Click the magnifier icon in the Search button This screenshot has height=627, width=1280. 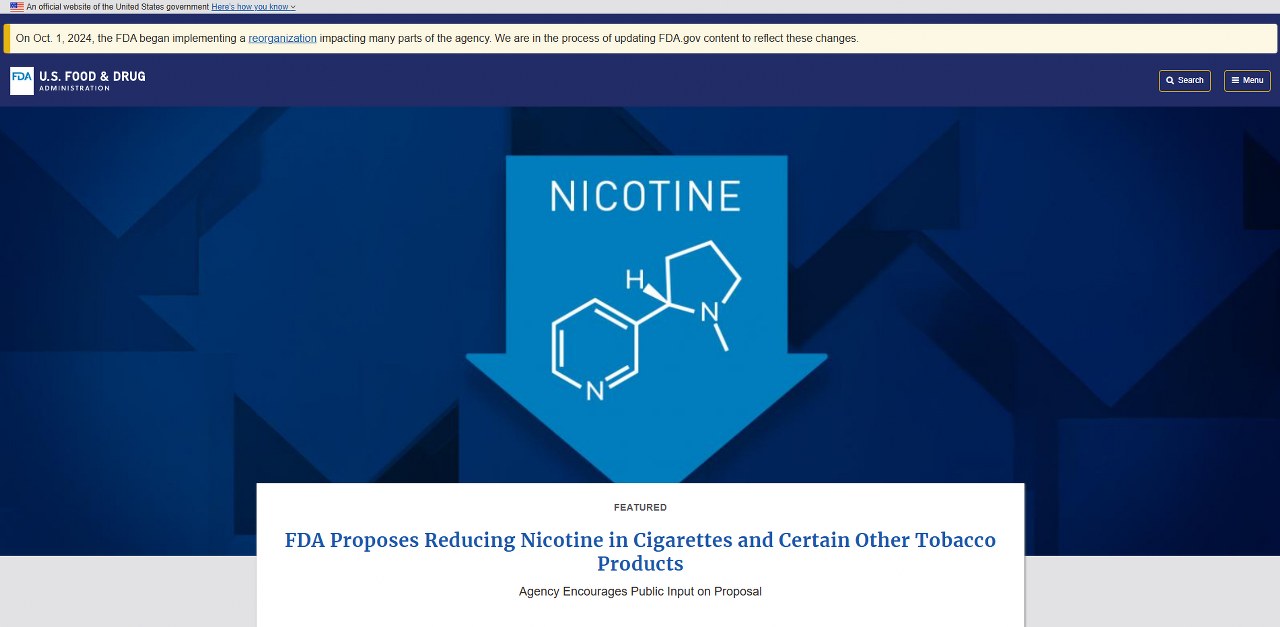(1170, 81)
